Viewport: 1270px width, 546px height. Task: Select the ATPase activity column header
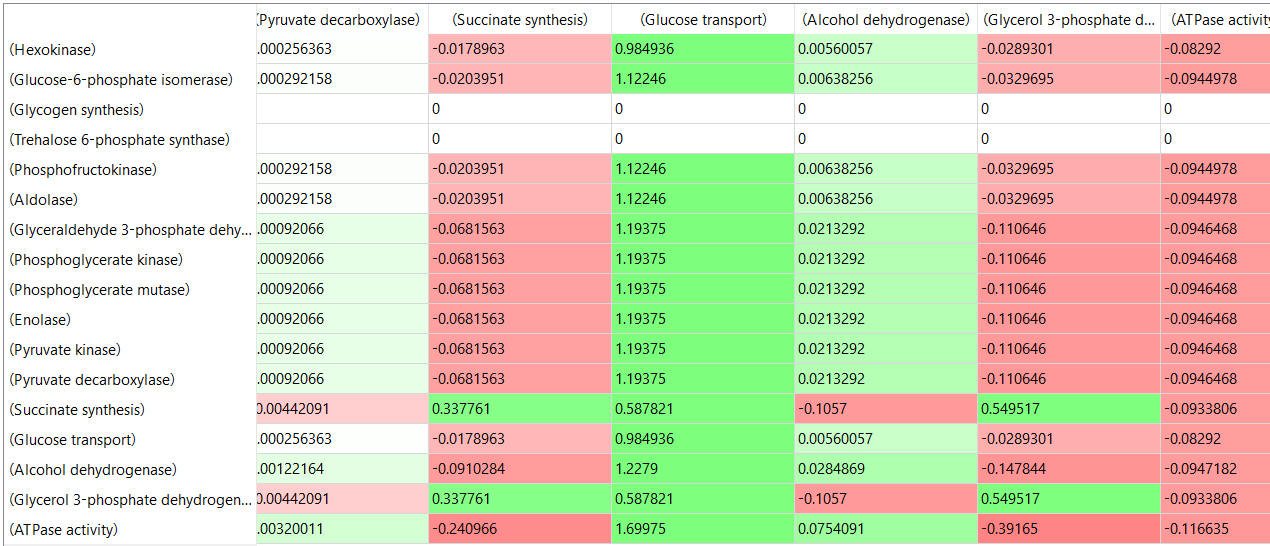tap(1215, 20)
